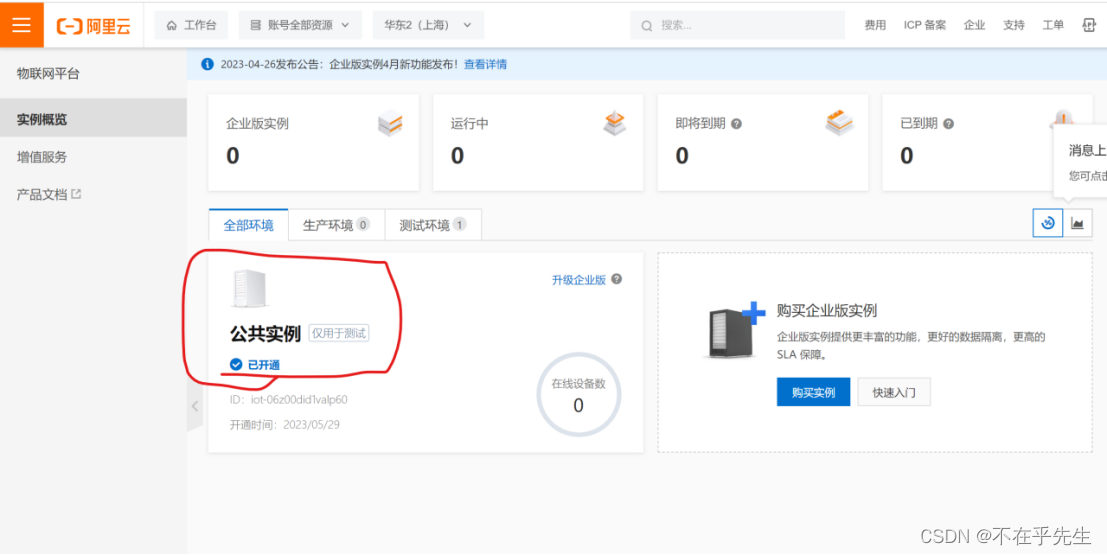The image size is (1107, 555).
Task: Expand the 账号全部资源 dropdown
Action: click(300, 25)
